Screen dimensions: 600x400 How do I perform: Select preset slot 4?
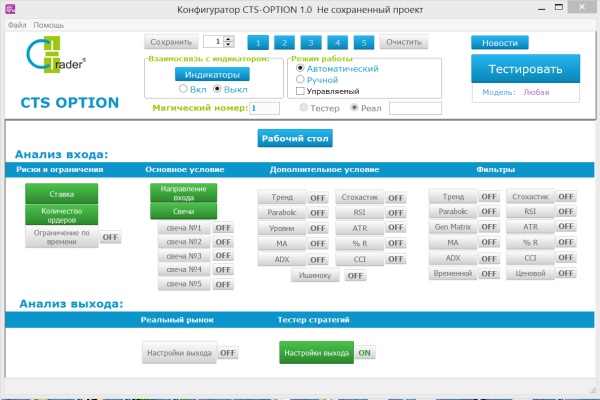[x=337, y=42]
